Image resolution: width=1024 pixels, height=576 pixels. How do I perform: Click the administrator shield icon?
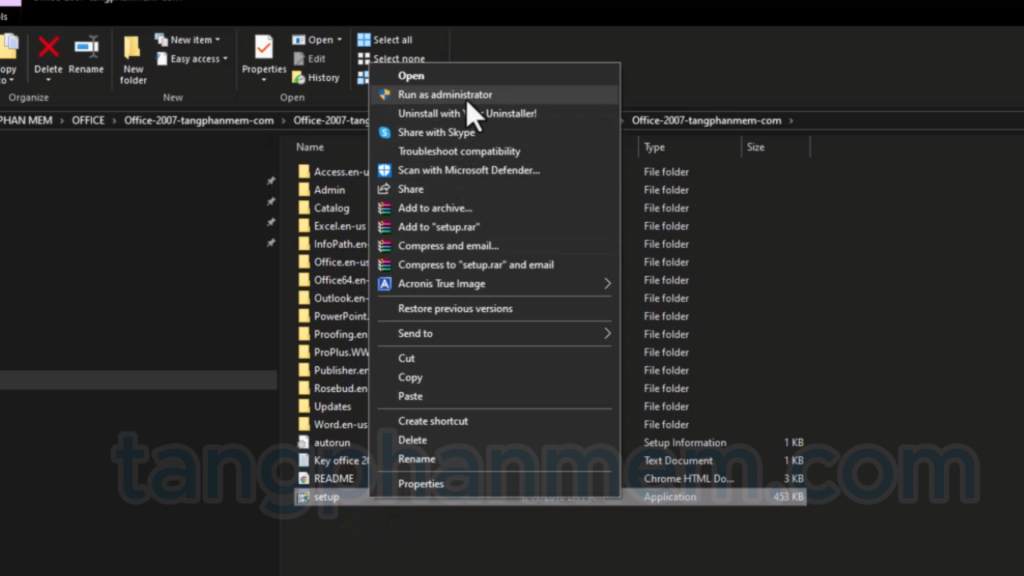point(385,95)
